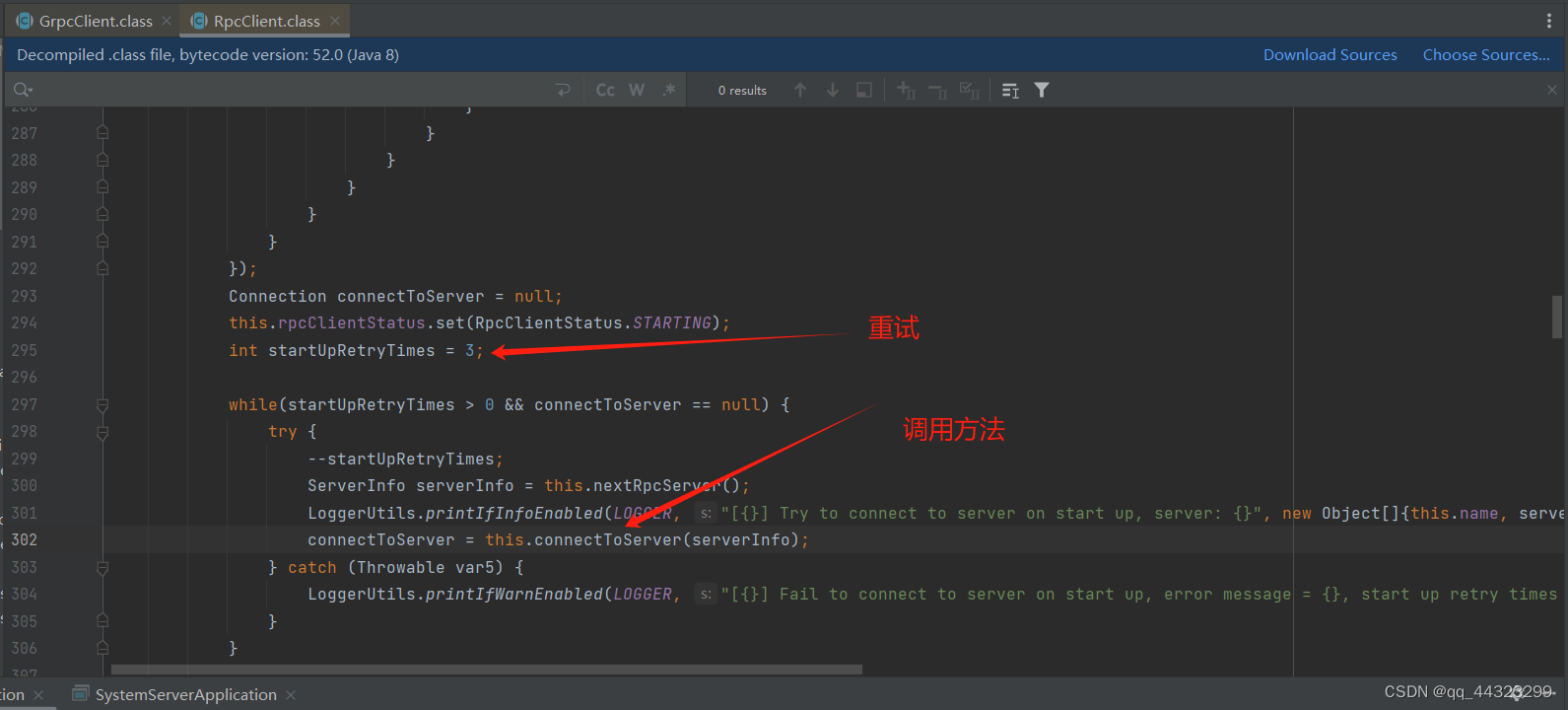The width and height of the screenshot is (1568, 710).
Task: Collapse the try block at line 298
Action: coord(102,432)
